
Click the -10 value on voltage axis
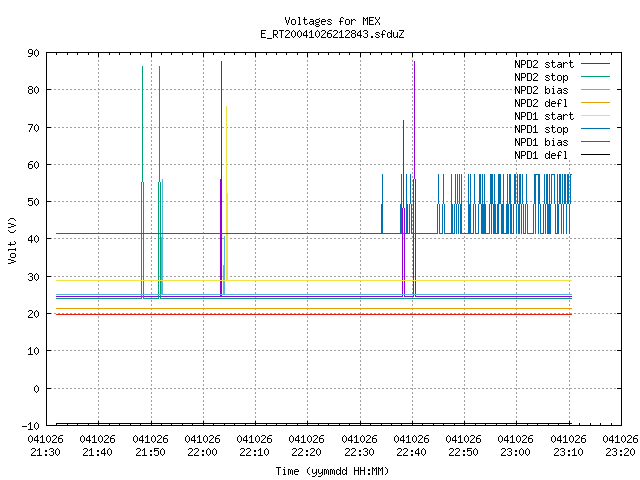coord(31,426)
